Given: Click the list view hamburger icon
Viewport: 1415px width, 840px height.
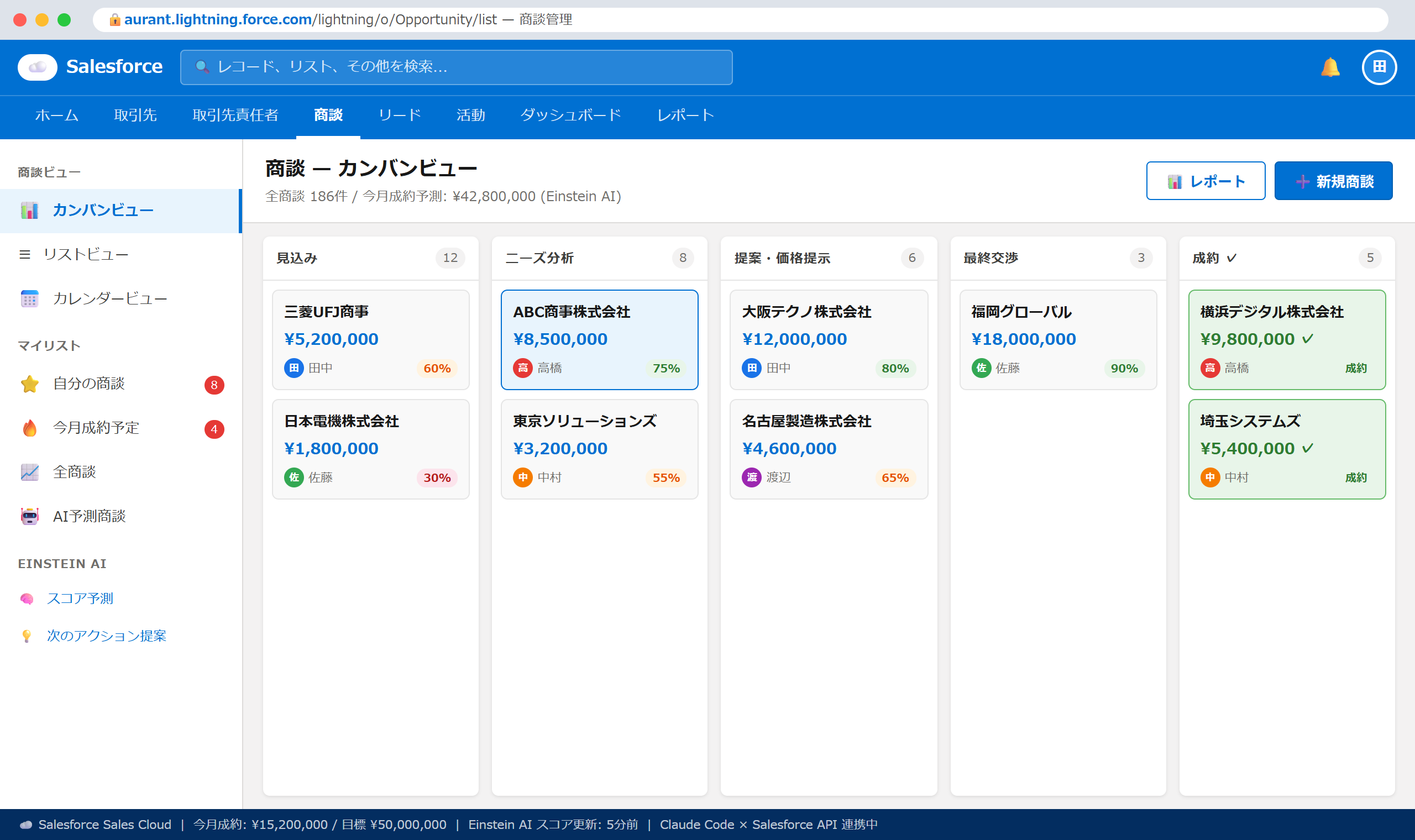Looking at the screenshot, I should 24,254.
